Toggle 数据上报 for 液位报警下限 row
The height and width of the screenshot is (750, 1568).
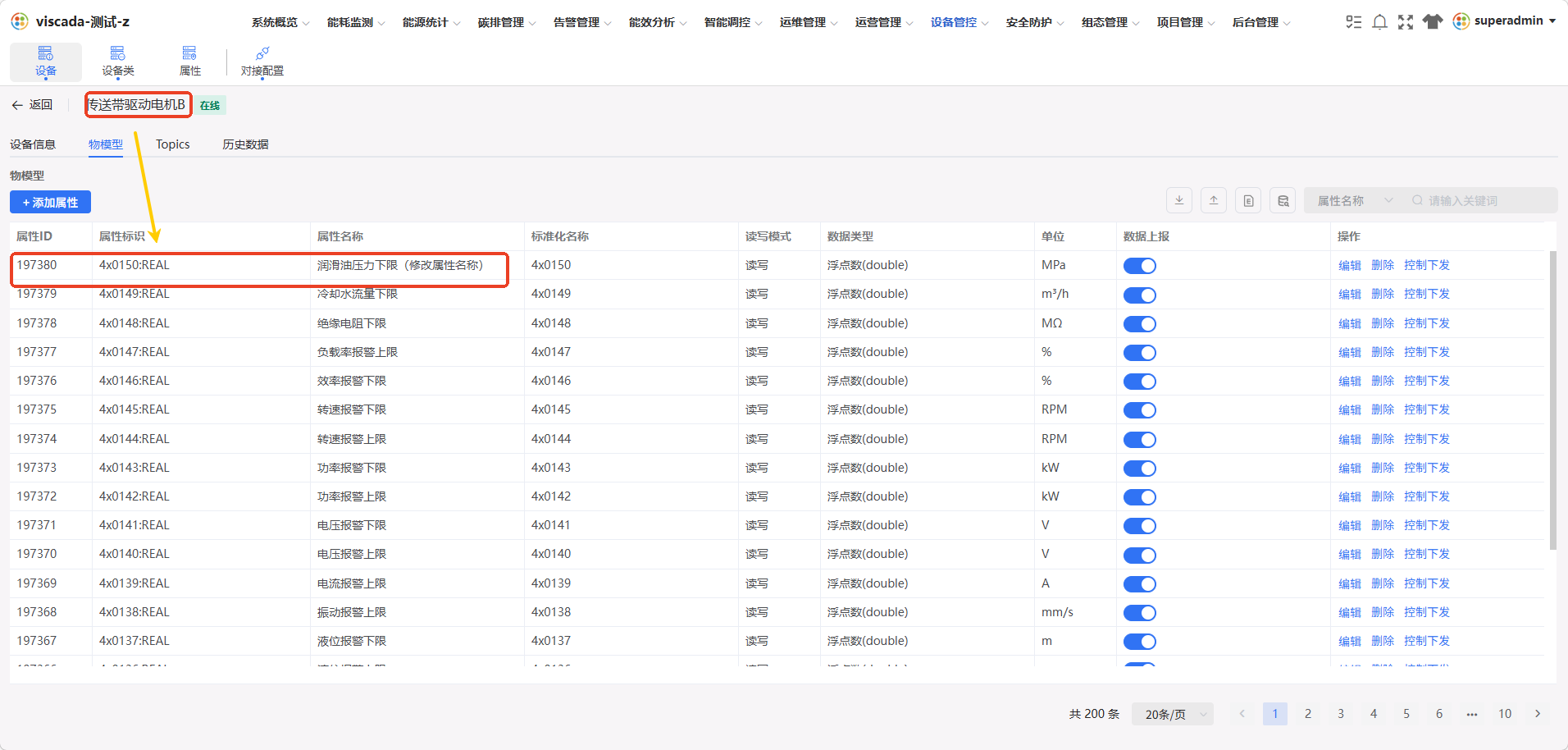1139,642
